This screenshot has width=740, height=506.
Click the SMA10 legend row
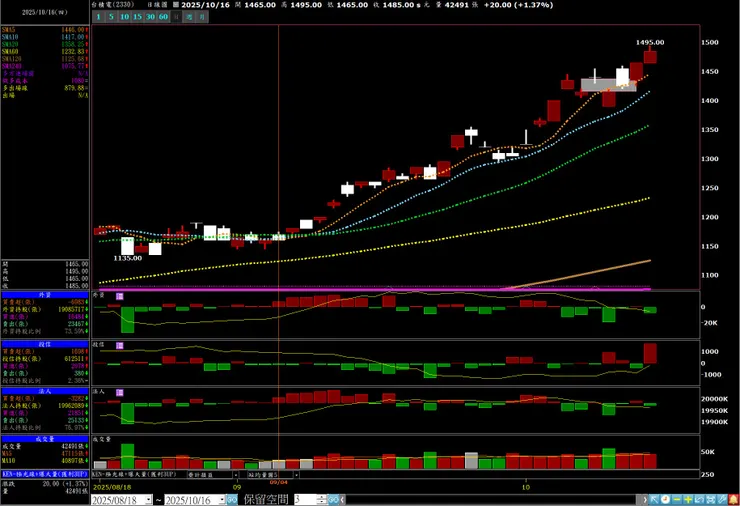(x=45, y=37)
